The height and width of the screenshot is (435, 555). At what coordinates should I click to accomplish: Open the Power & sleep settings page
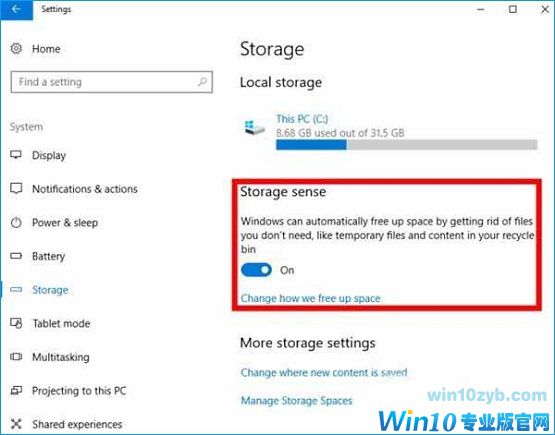click(65, 223)
